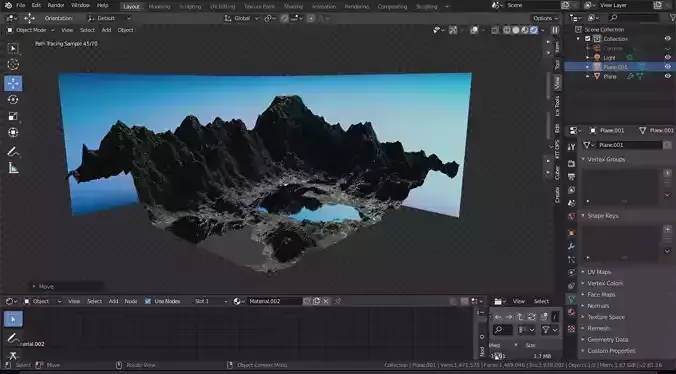The width and height of the screenshot is (676, 374).
Task: Hide Plane.001 with its eye icon
Action: click(x=667, y=67)
